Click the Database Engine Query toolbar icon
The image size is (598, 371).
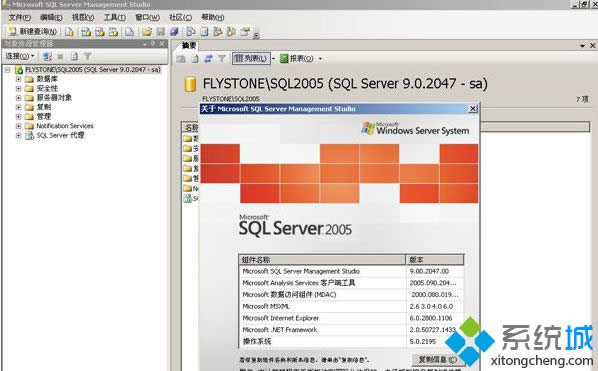click(69, 32)
